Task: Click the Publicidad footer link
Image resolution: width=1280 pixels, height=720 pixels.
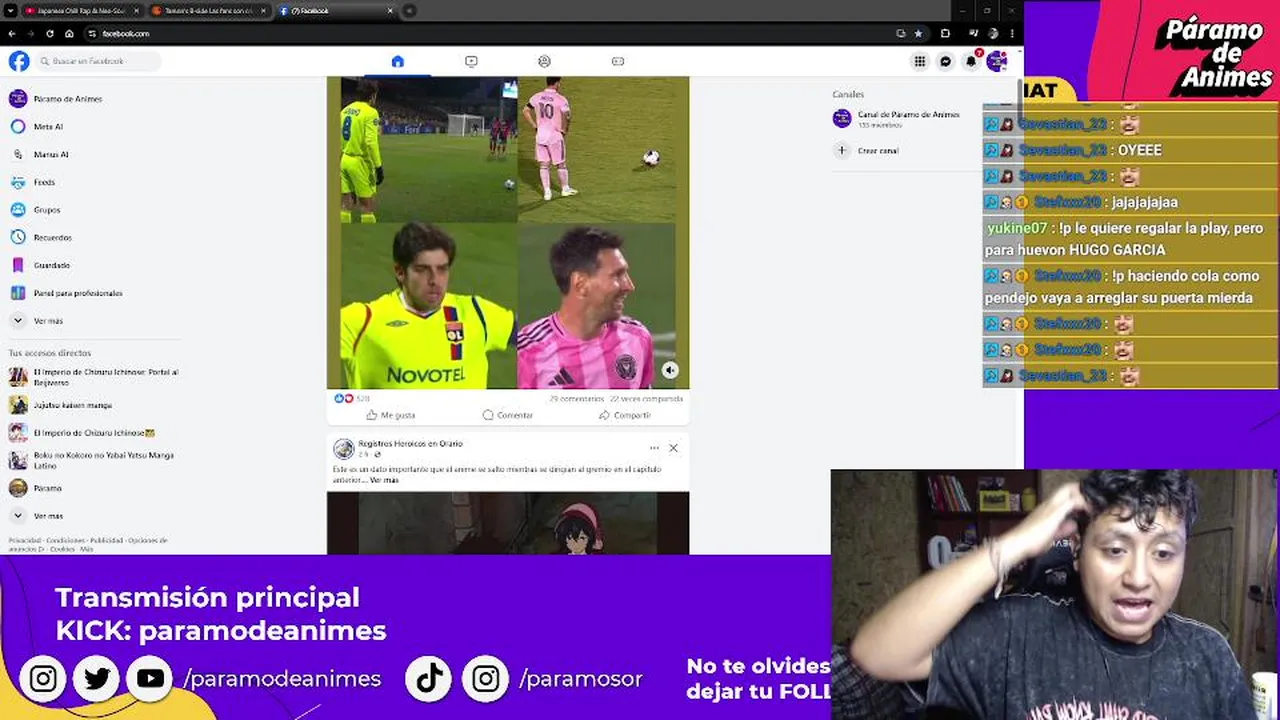Action: click(x=106, y=540)
